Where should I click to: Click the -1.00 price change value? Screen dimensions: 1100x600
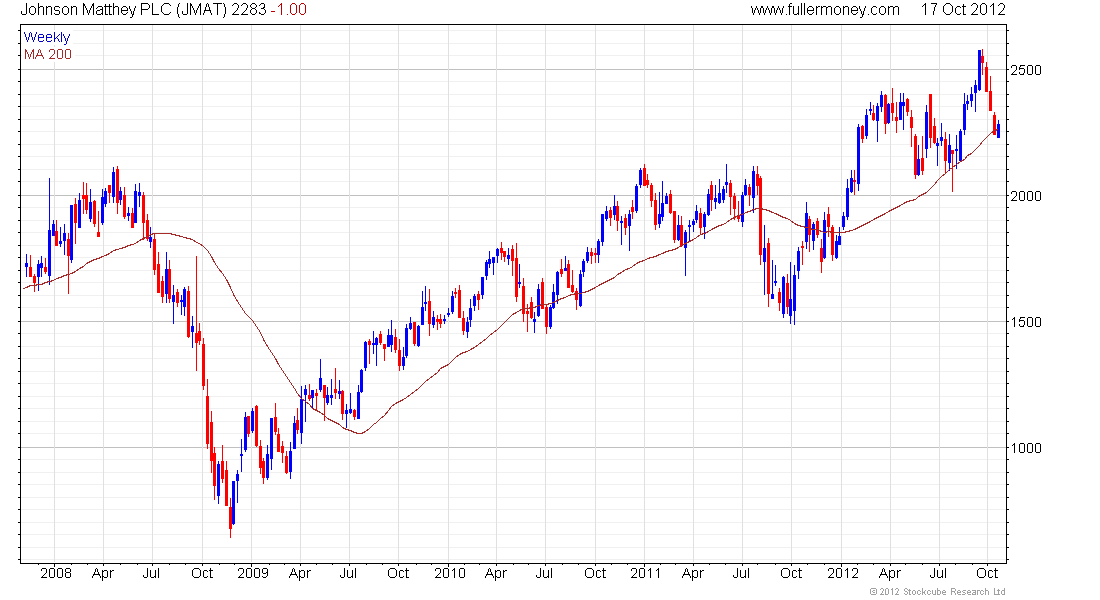[288, 10]
